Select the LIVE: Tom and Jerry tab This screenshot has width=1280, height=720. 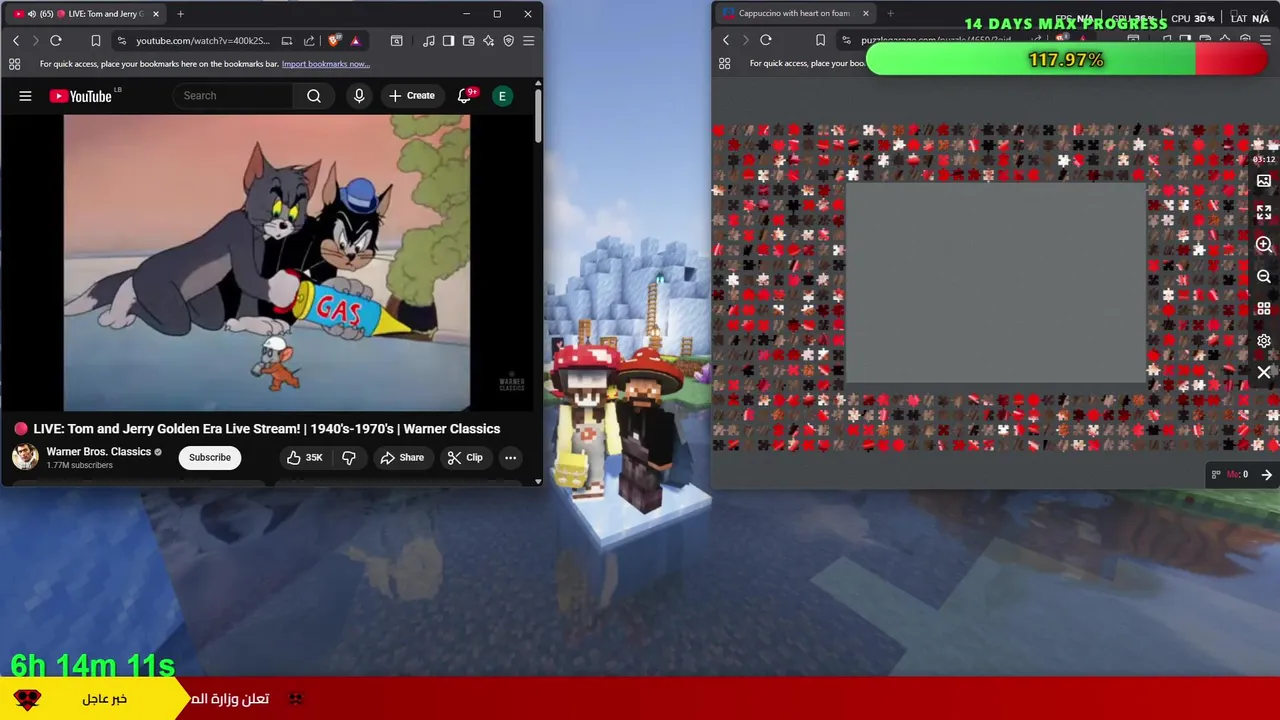85,14
